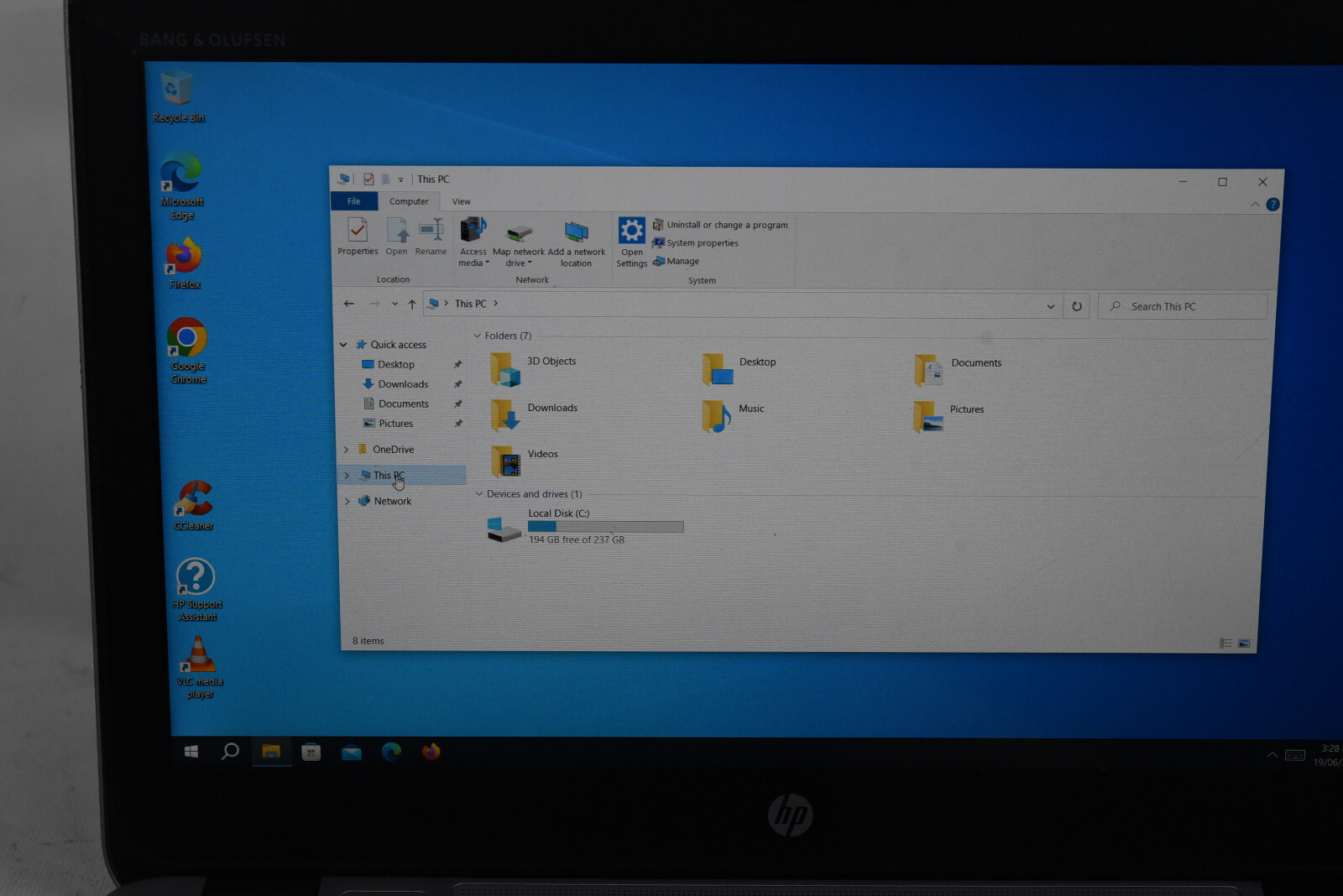Select the Desktop folder in Folders
The height and width of the screenshot is (896, 1343).
coord(739,369)
